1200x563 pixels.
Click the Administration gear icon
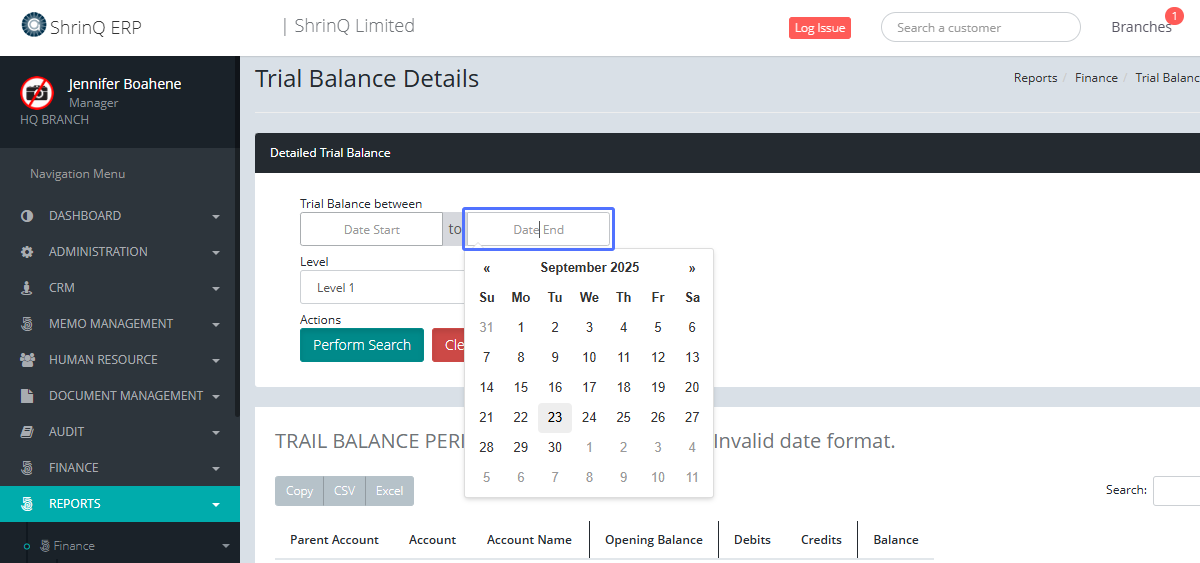tap(27, 252)
